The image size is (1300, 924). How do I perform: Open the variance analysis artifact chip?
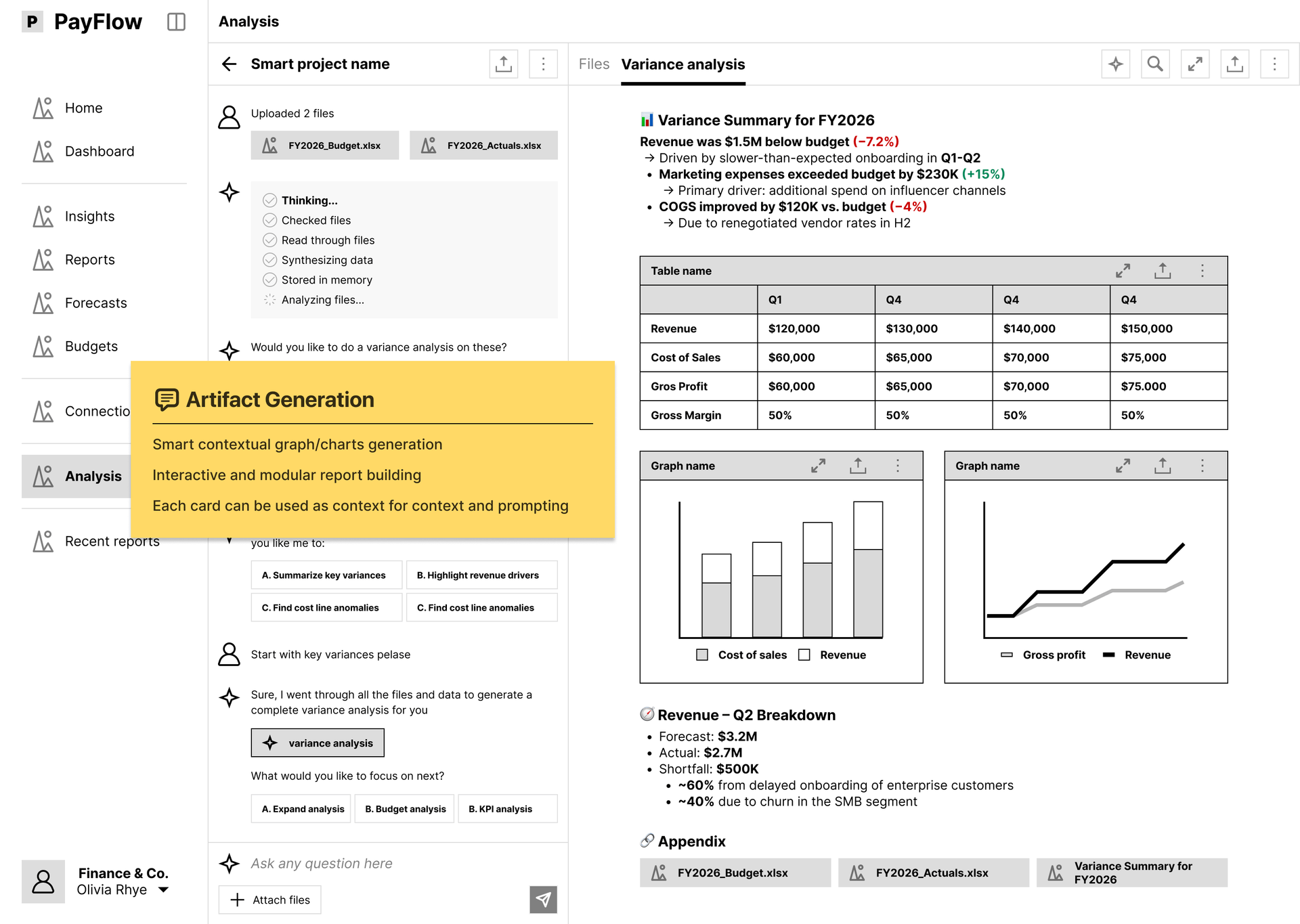(x=318, y=743)
